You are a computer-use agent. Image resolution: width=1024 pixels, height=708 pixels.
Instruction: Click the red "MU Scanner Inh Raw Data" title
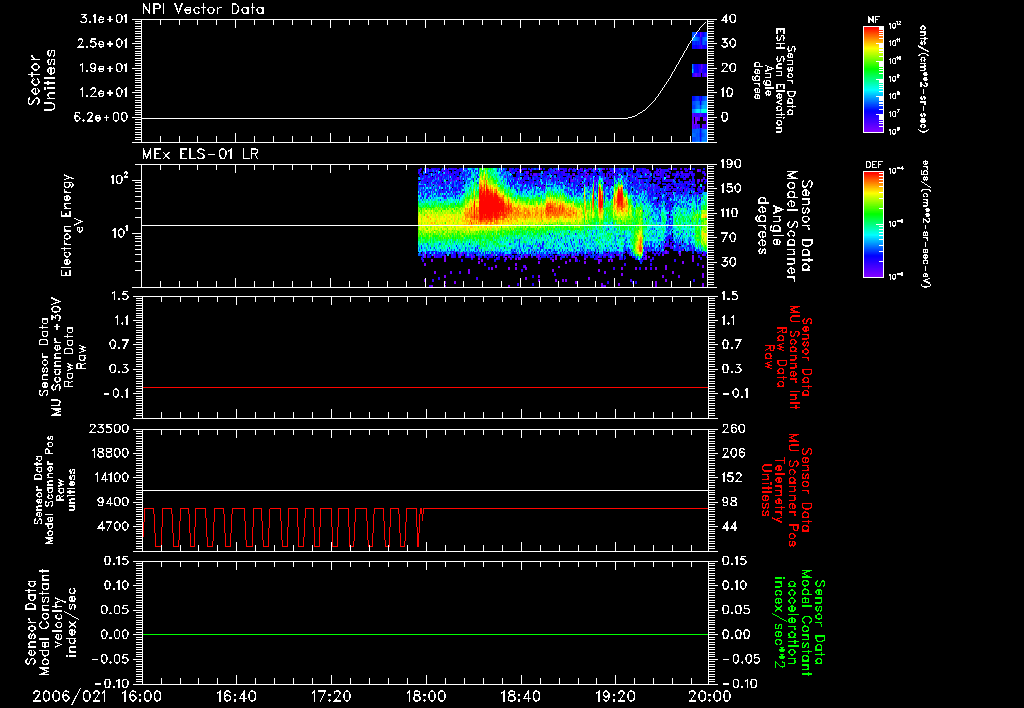pyautogui.click(x=786, y=355)
